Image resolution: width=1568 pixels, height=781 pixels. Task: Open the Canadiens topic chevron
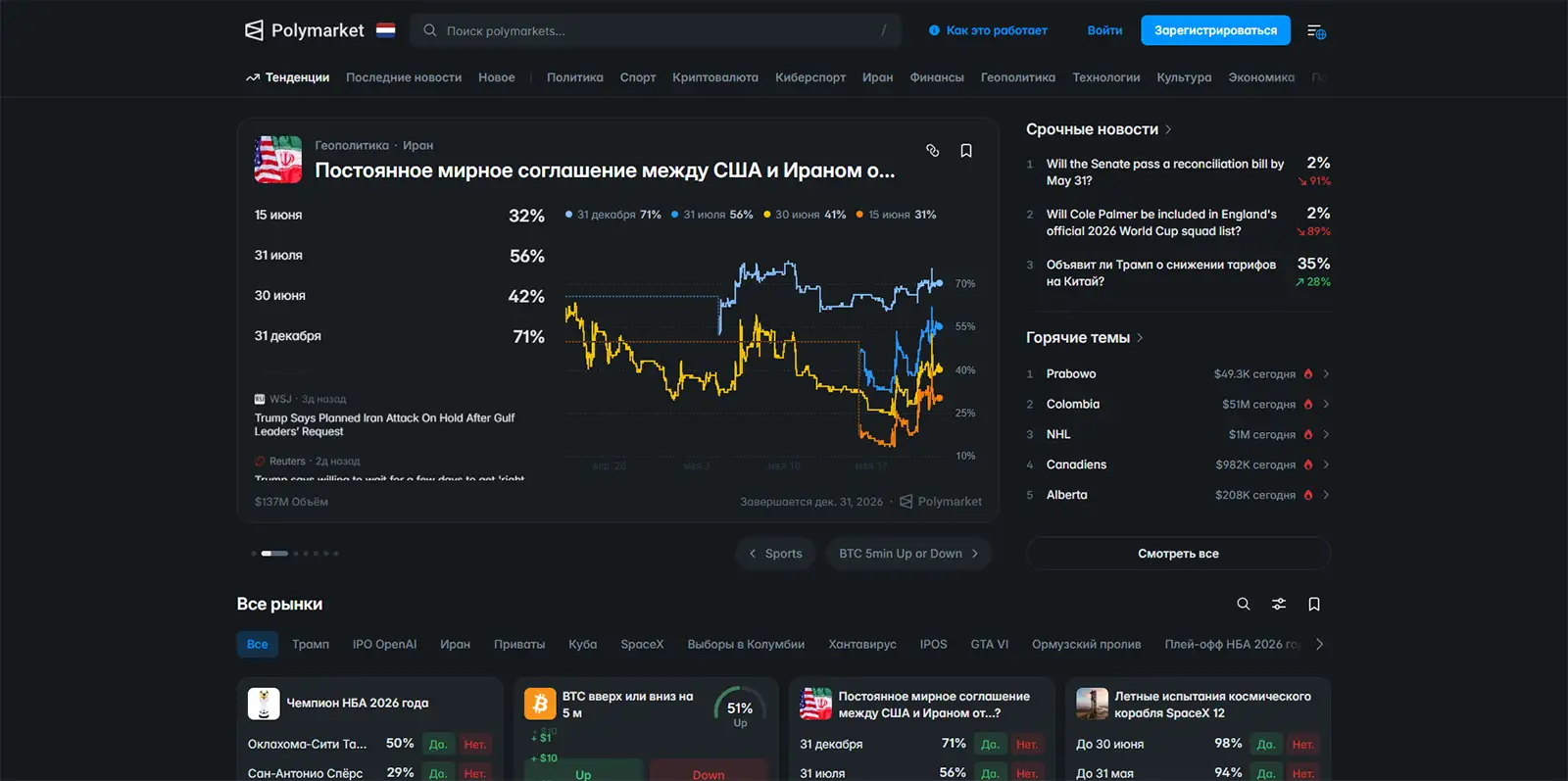[1326, 464]
